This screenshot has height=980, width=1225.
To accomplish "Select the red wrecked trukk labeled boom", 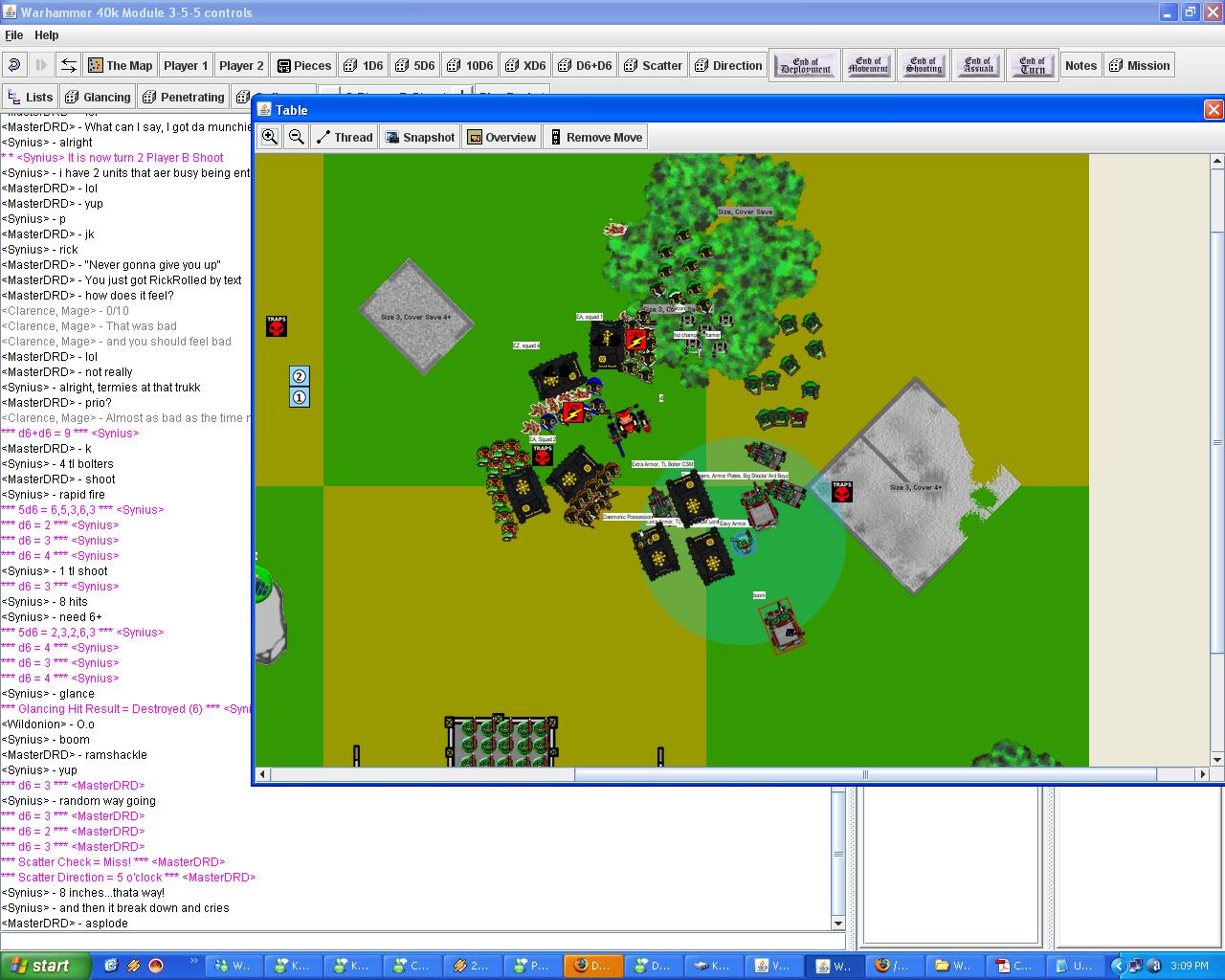I will (x=782, y=626).
